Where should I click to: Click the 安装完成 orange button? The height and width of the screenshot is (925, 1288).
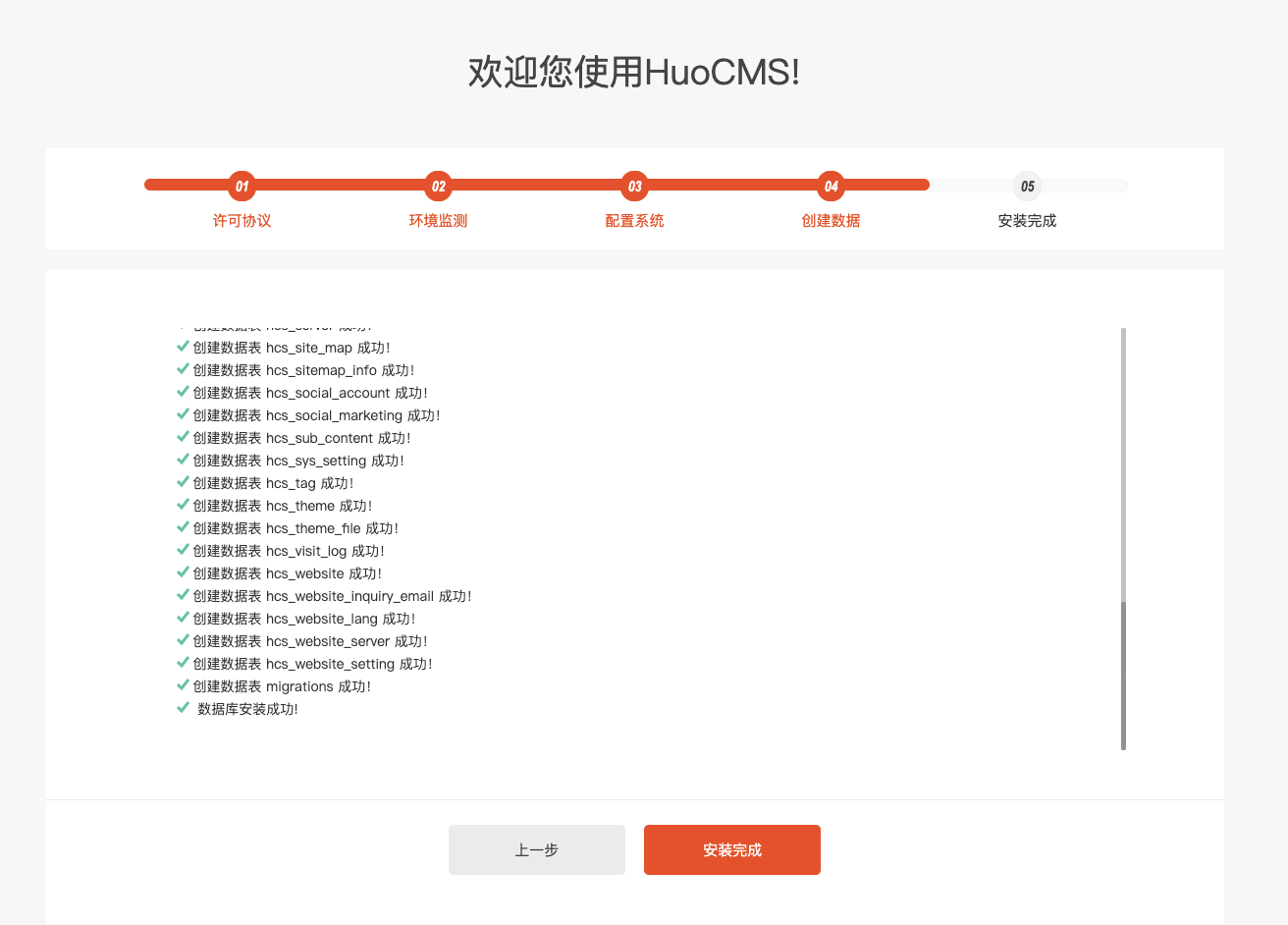tap(732, 849)
